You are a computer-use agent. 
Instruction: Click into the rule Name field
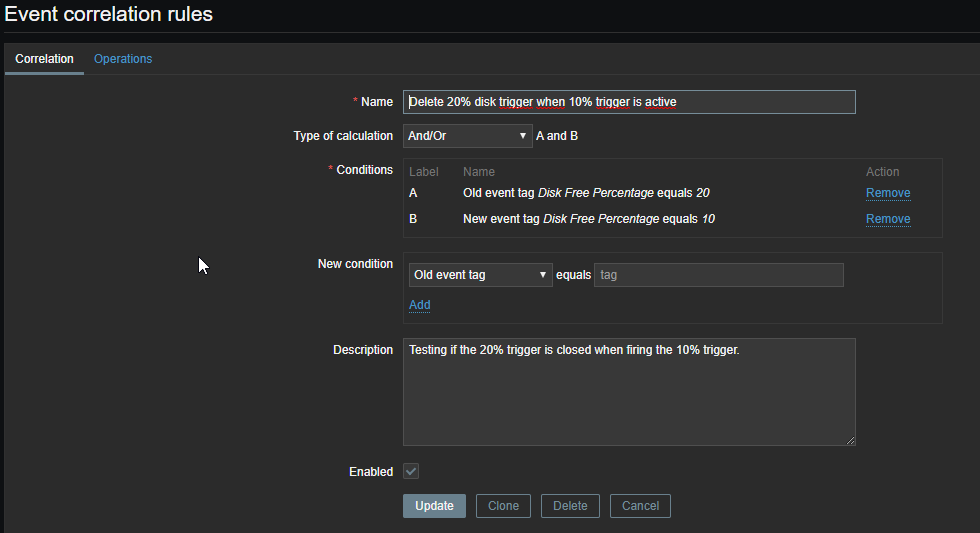point(629,102)
